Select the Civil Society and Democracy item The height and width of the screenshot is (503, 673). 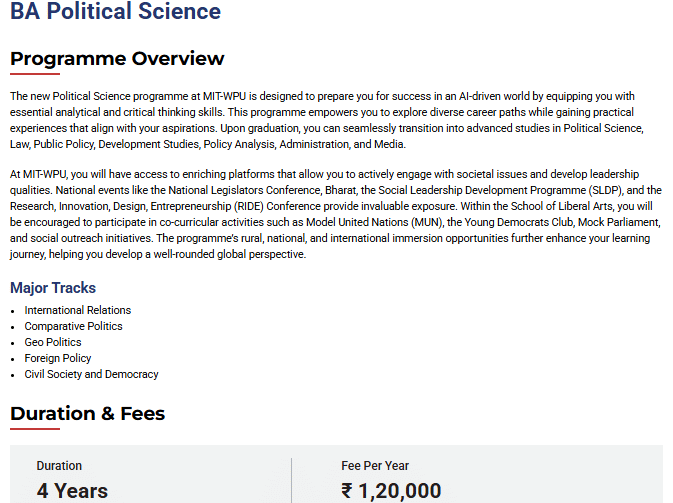92,374
